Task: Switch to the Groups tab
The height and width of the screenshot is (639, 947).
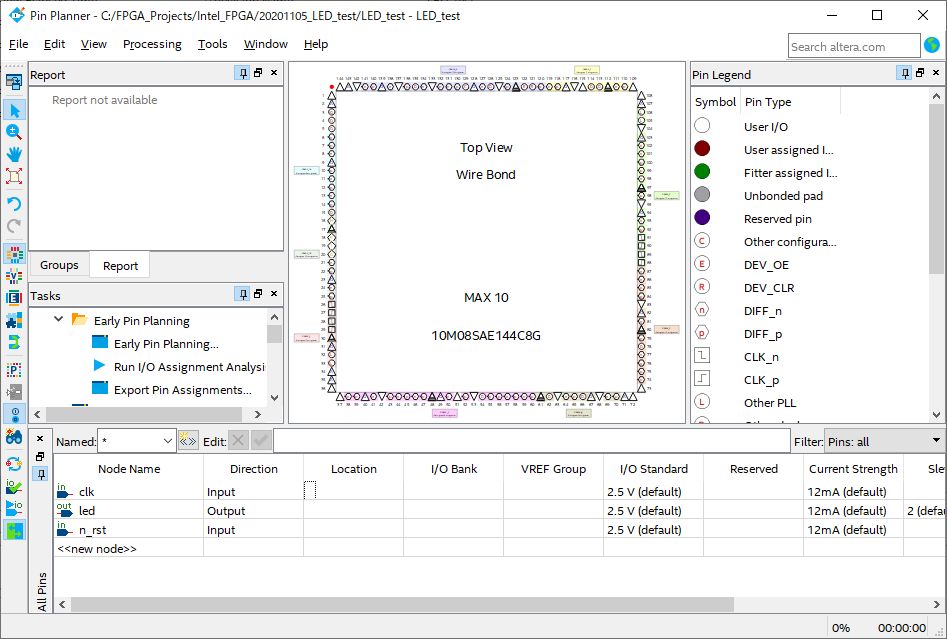Action: (59, 265)
